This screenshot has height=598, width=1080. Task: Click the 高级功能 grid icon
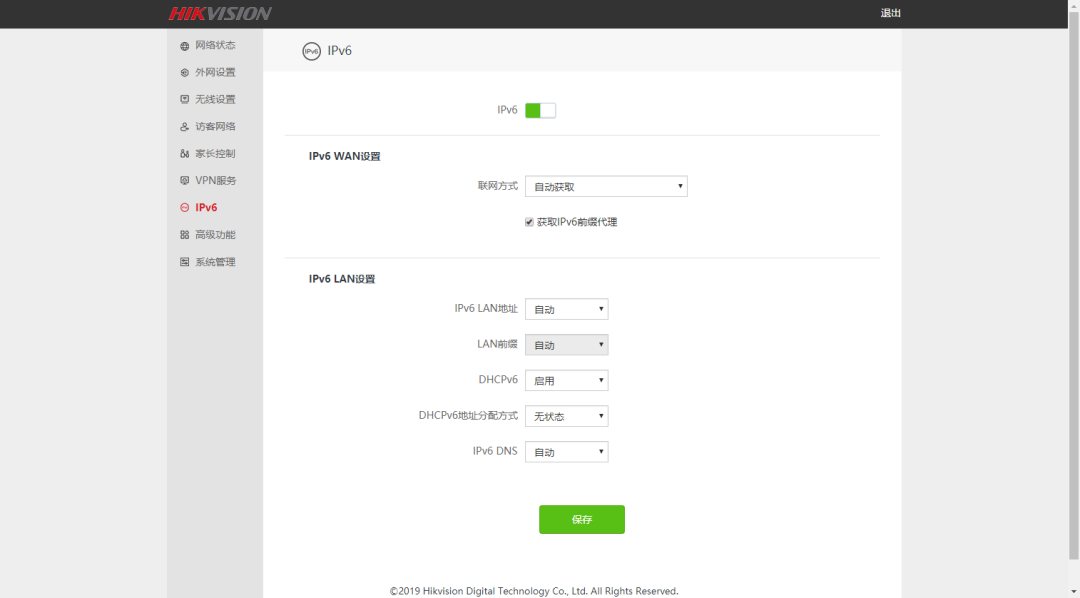click(184, 235)
